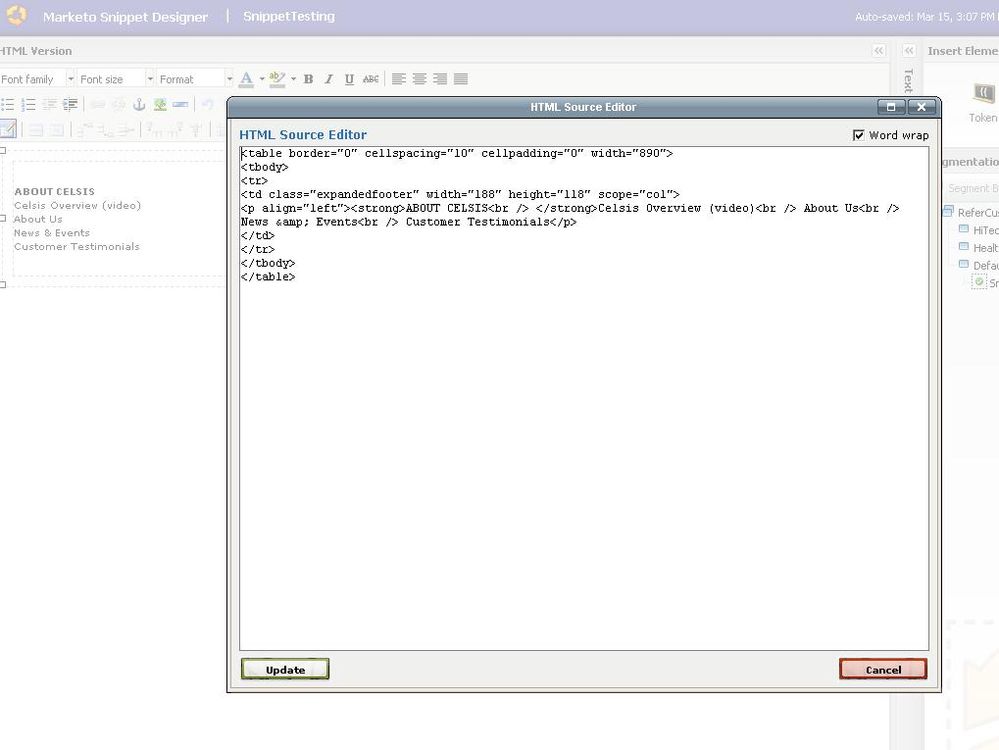This screenshot has width=999, height=750.
Task: Apply underline formatting
Action: pos(349,79)
